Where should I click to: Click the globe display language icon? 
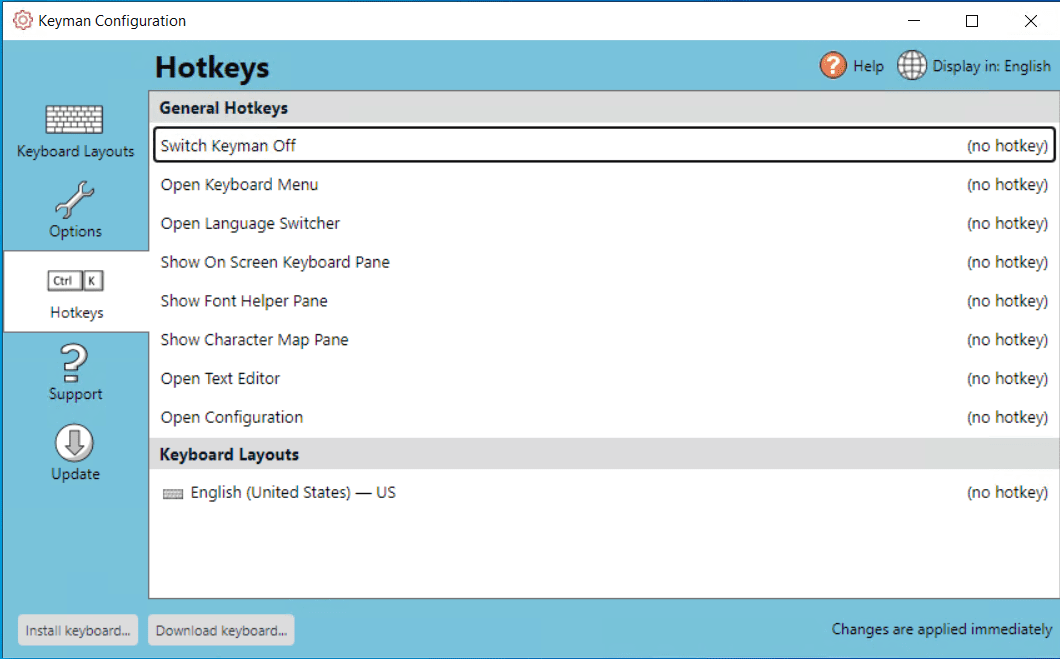click(x=911, y=66)
